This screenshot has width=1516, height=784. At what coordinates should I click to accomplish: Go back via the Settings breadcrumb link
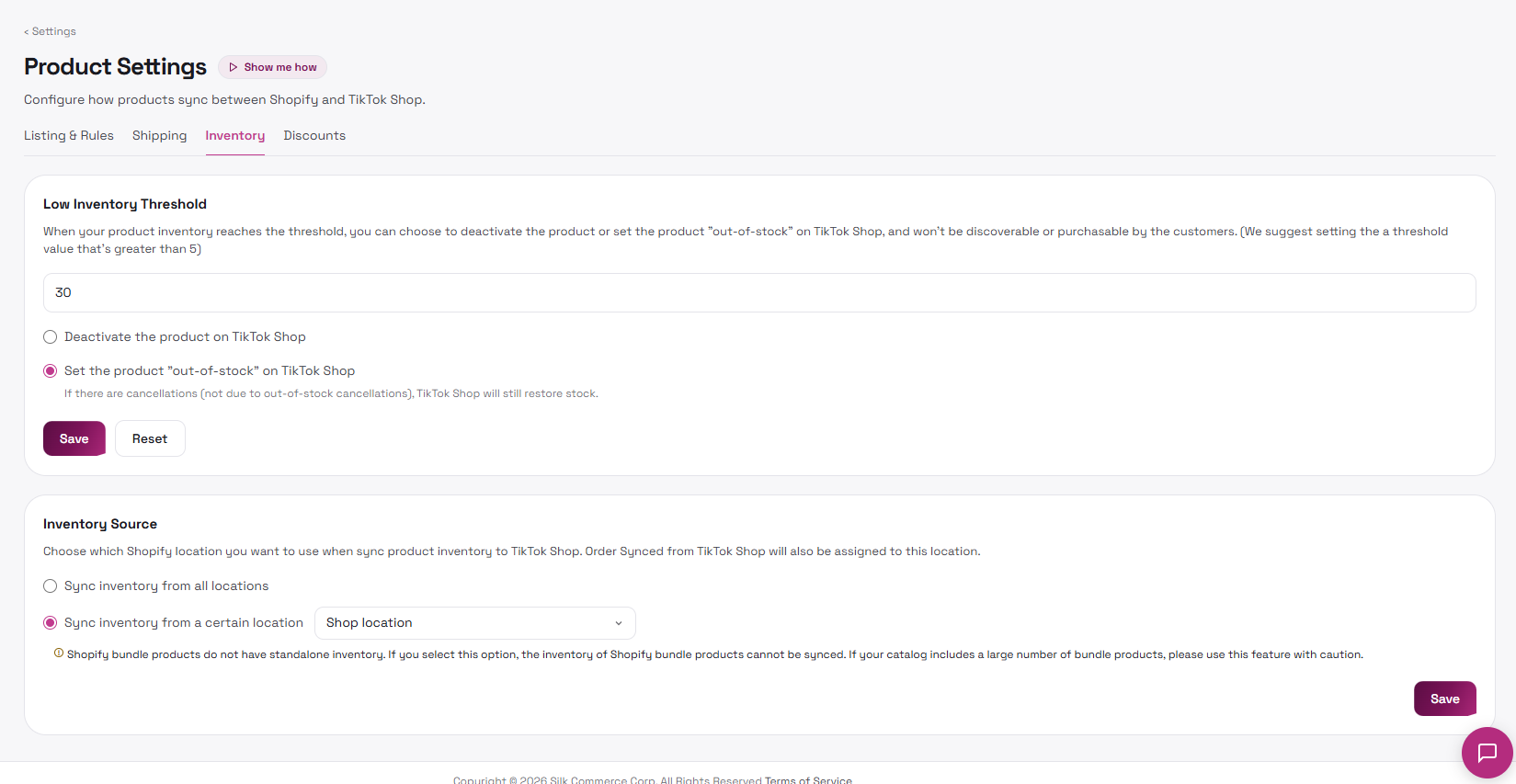point(51,31)
